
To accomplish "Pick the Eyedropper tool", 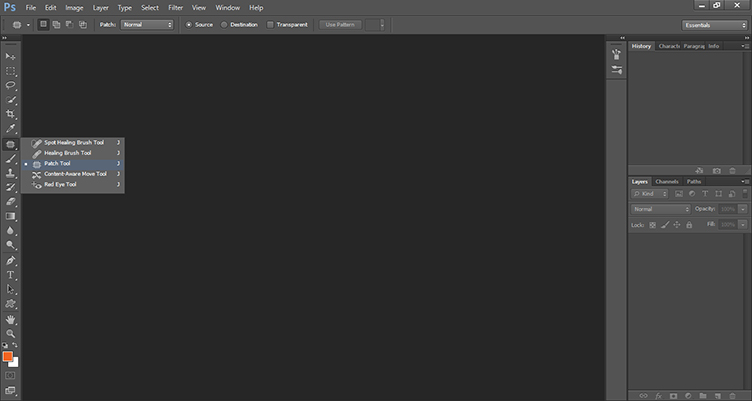I will (x=11, y=129).
